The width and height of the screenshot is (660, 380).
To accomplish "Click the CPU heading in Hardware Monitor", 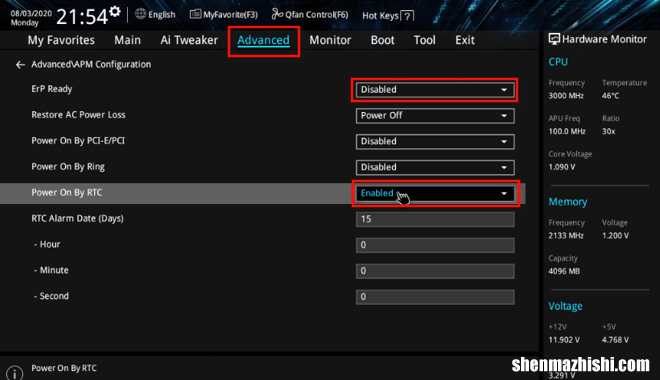I will (x=558, y=62).
